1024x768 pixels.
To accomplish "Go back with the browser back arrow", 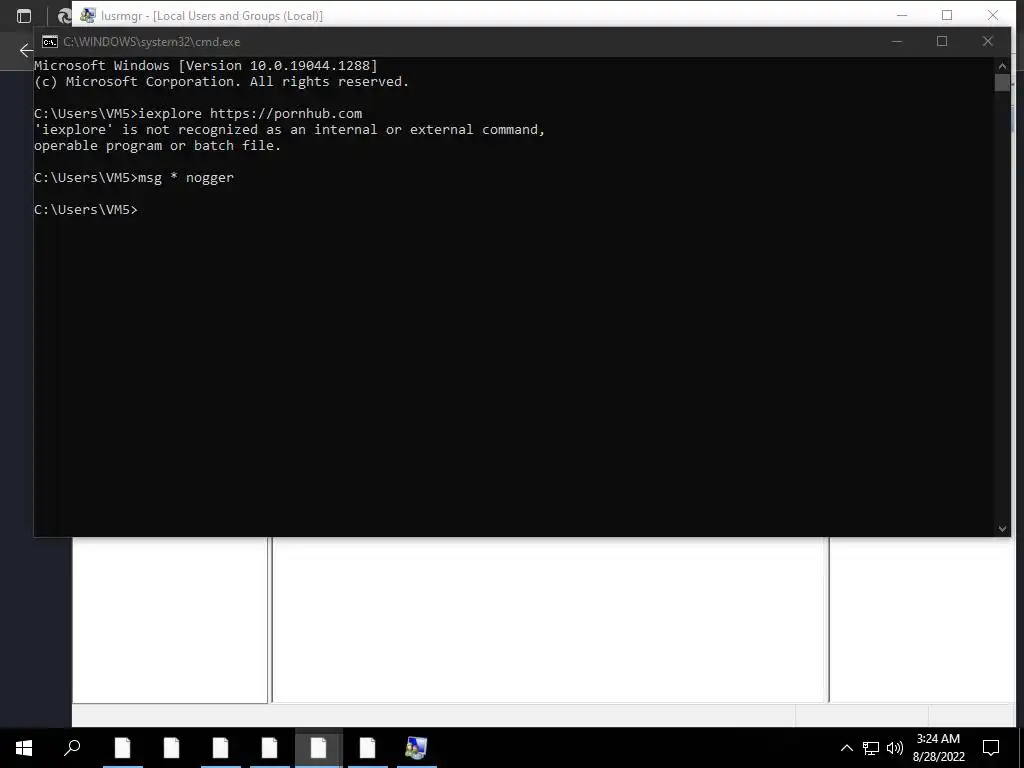I will (x=25, y=50).
